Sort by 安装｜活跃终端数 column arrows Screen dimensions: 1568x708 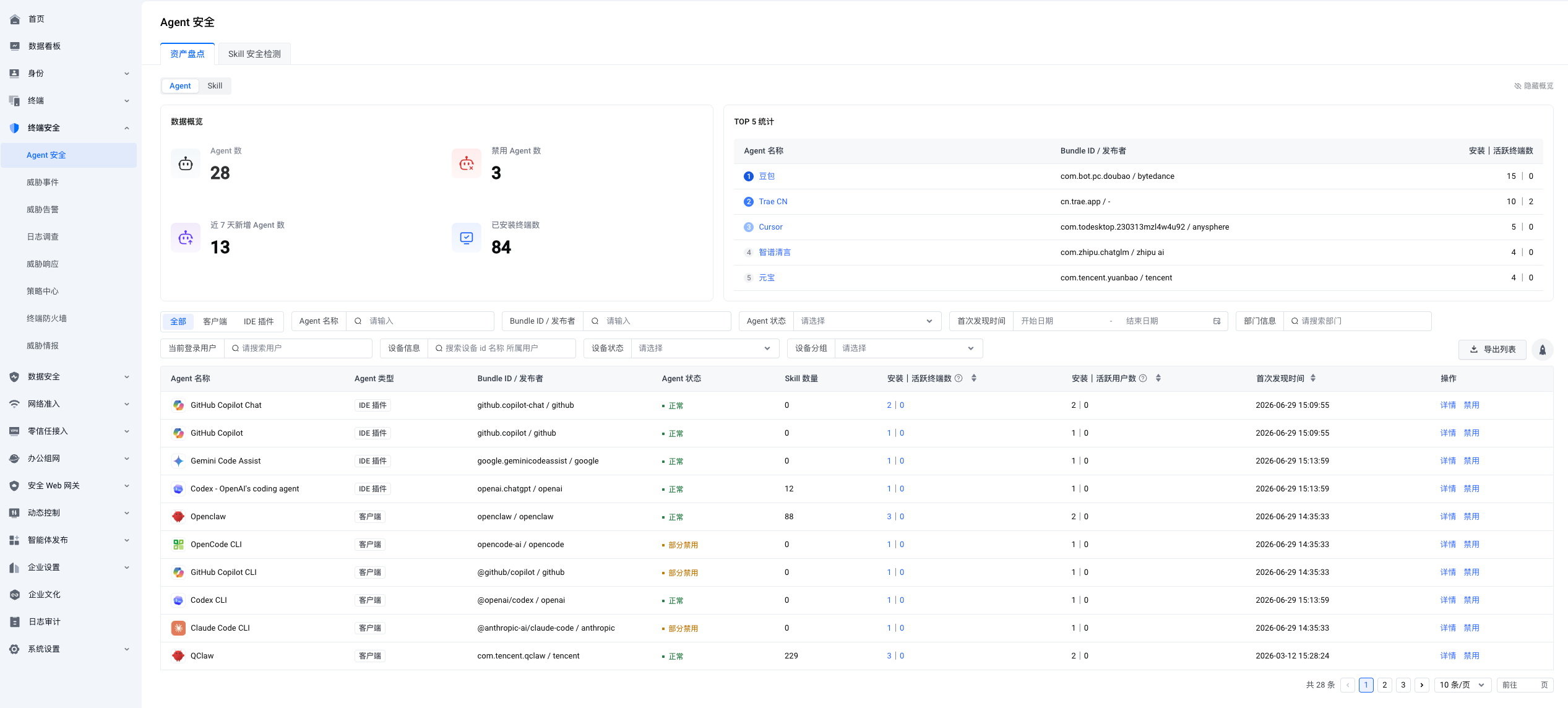coord(974,378)
